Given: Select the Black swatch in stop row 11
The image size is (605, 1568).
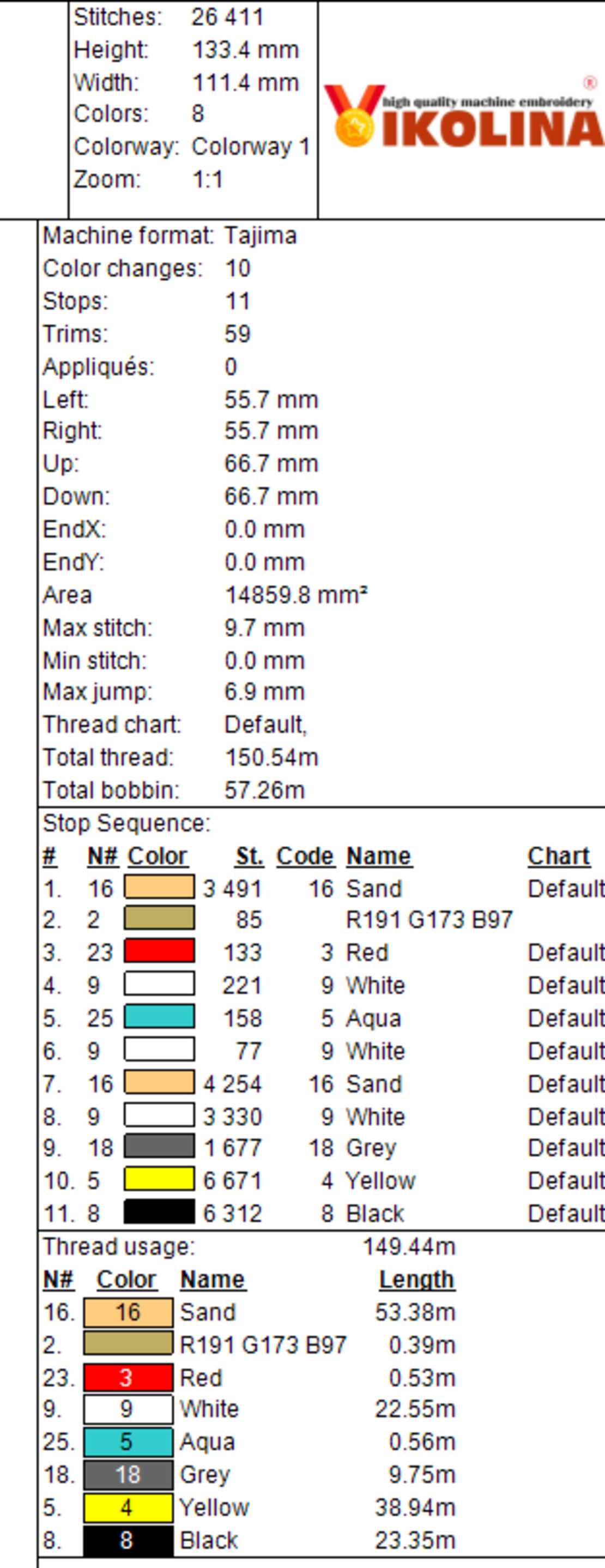Looking at the screenshot, I should [160, 1213].
